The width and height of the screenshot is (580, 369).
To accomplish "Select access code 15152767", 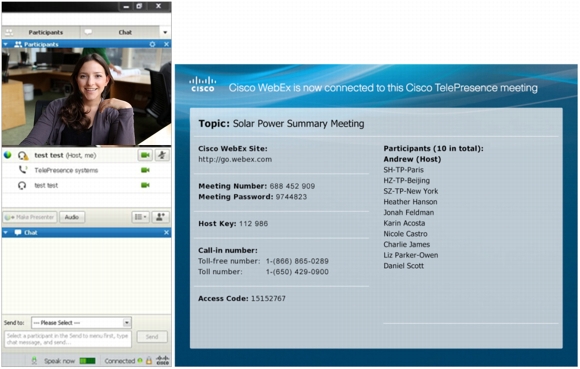I will (268, 298).
